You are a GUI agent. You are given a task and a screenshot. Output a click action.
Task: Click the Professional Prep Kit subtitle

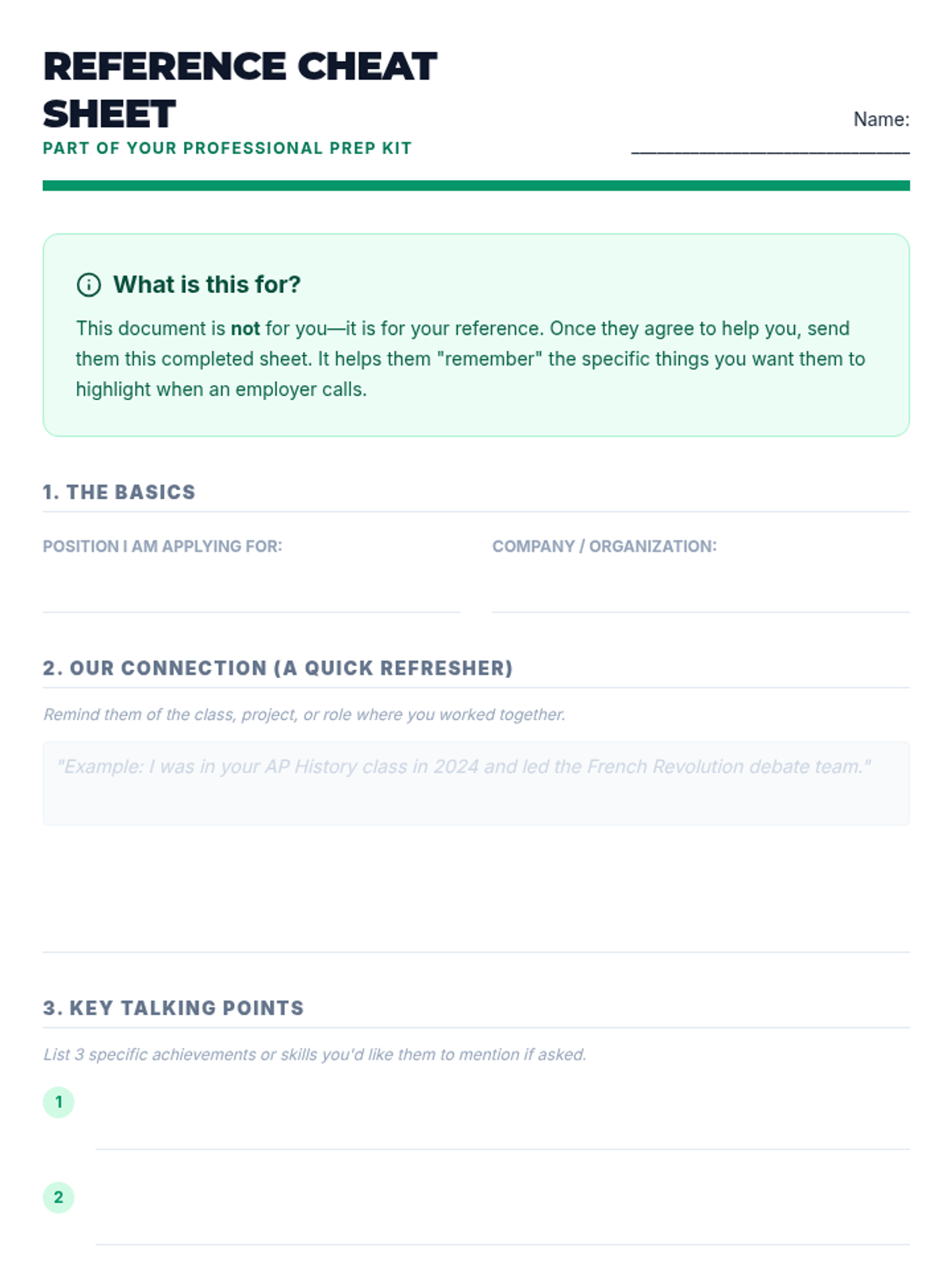click(227, 148)
